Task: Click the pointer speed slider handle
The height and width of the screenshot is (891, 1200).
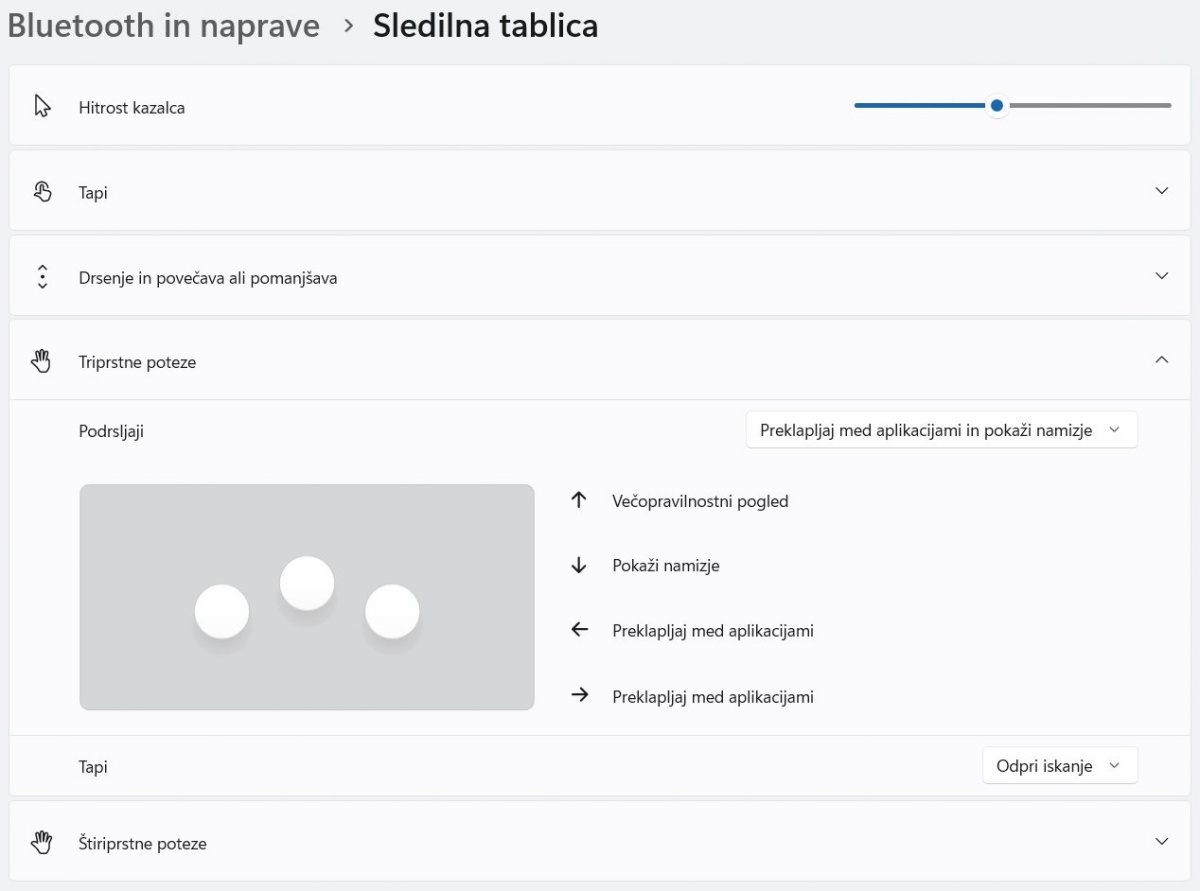Action: [996, 105]
